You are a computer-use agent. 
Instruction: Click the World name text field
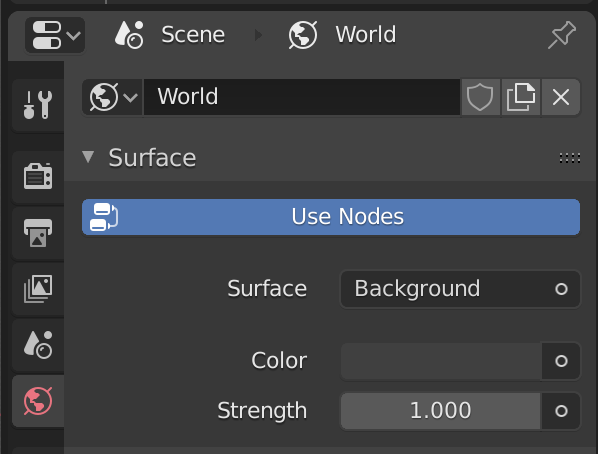coord(302,97)
